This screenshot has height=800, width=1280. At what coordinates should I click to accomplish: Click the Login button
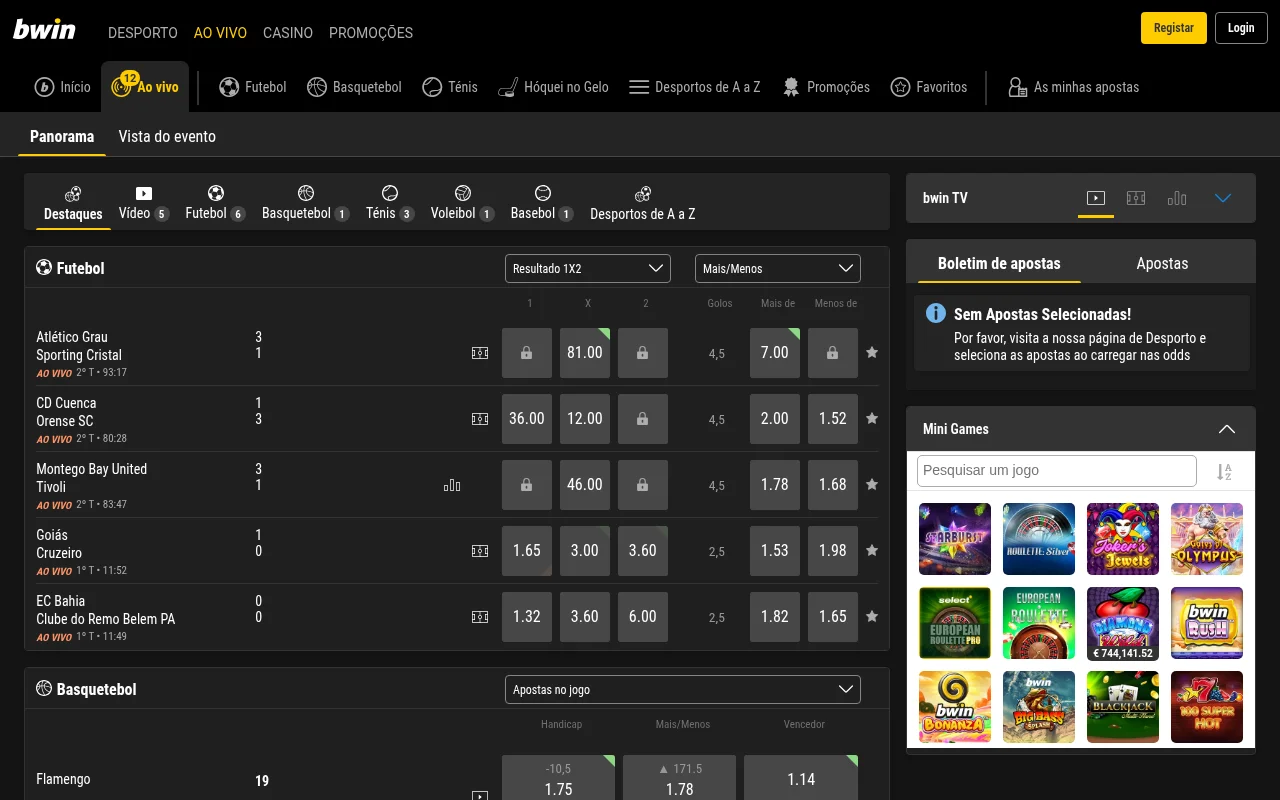[x=1241, y=28]
